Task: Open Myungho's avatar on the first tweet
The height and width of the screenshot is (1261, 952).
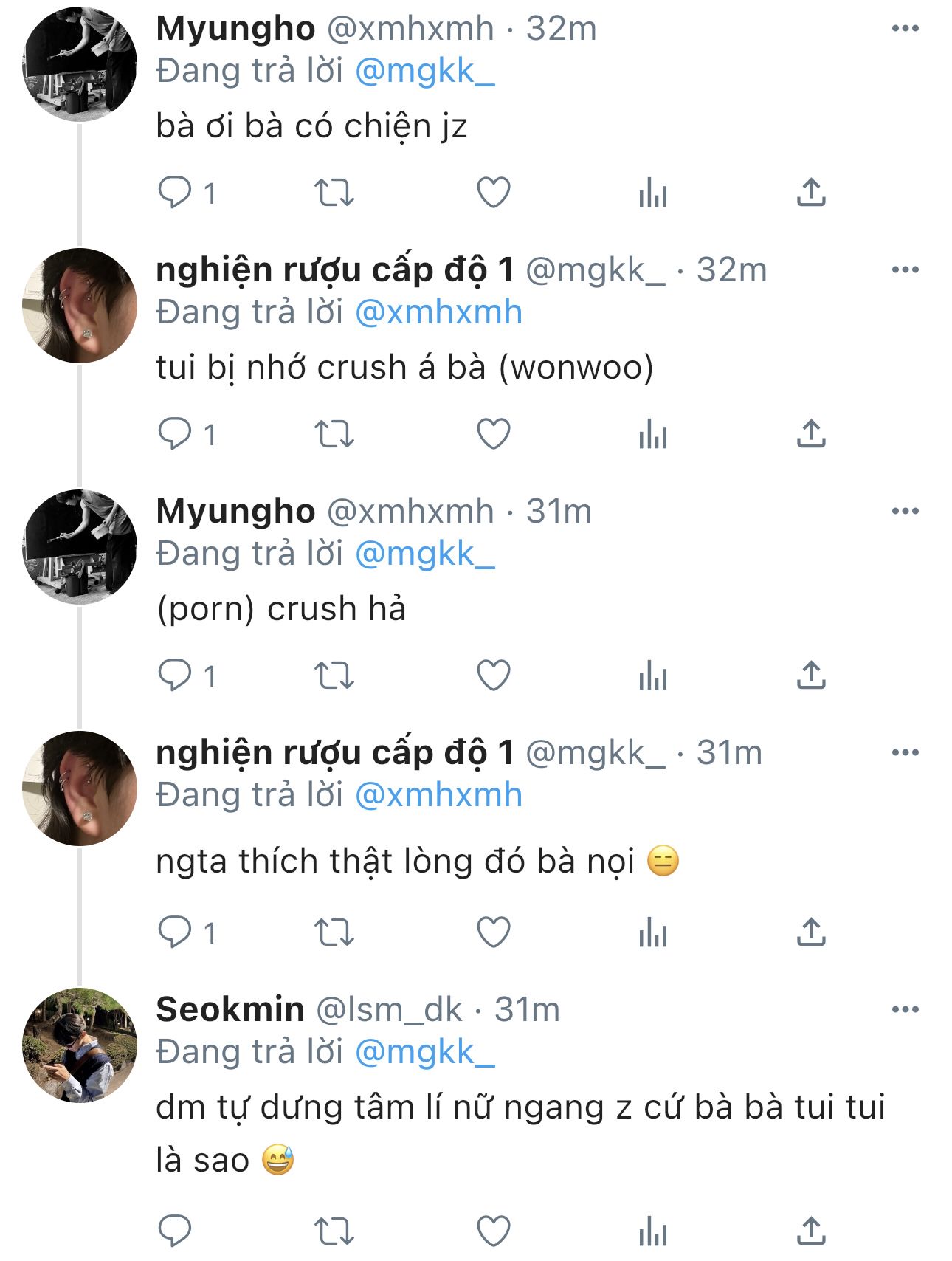Action: click(80, 64)
